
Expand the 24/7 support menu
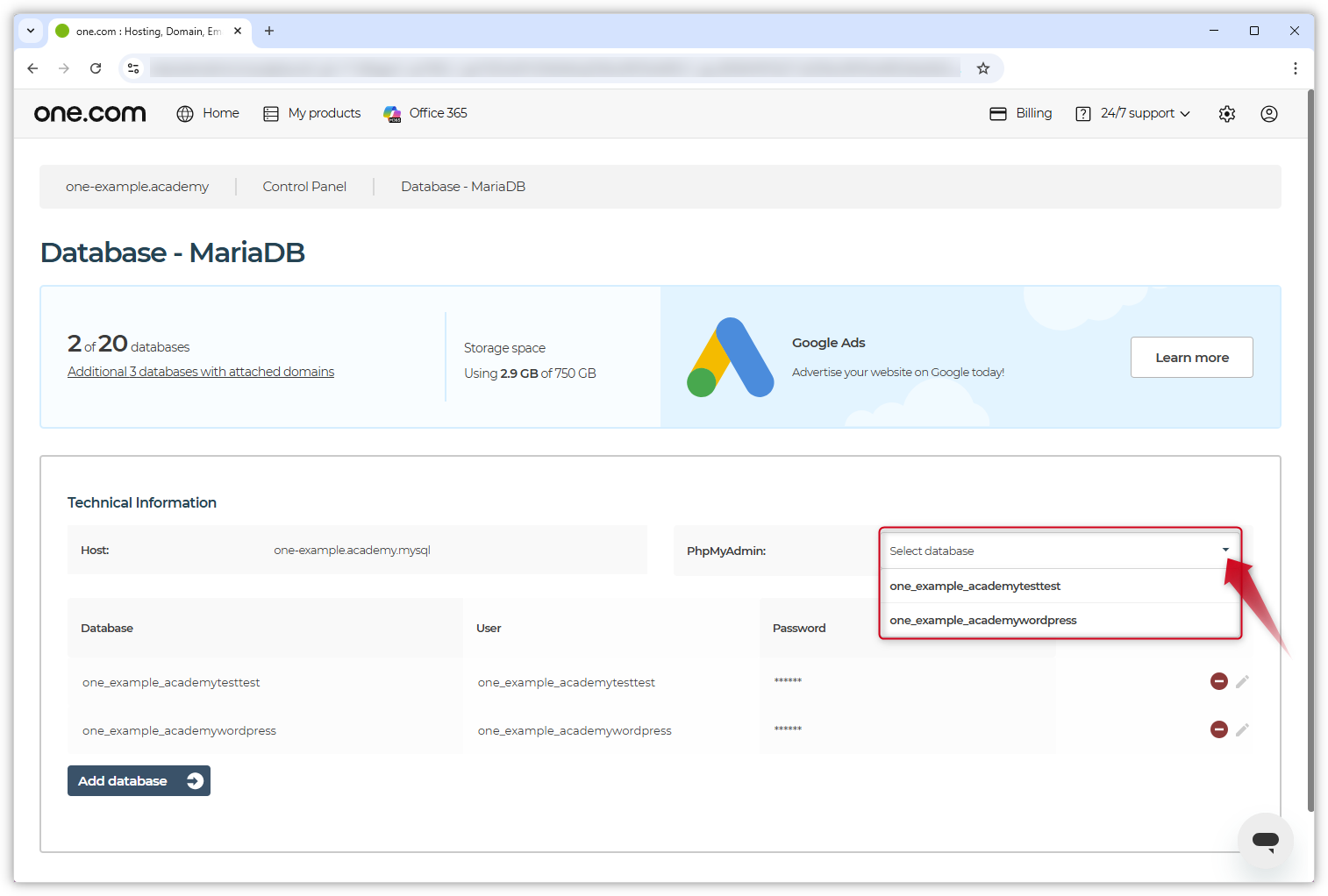1132,113
